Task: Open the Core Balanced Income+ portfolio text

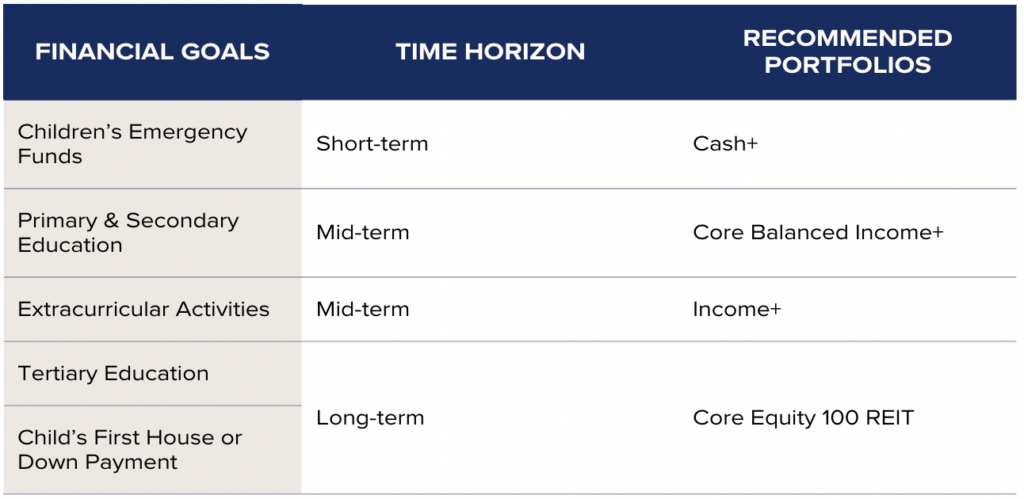Action: 818,233
